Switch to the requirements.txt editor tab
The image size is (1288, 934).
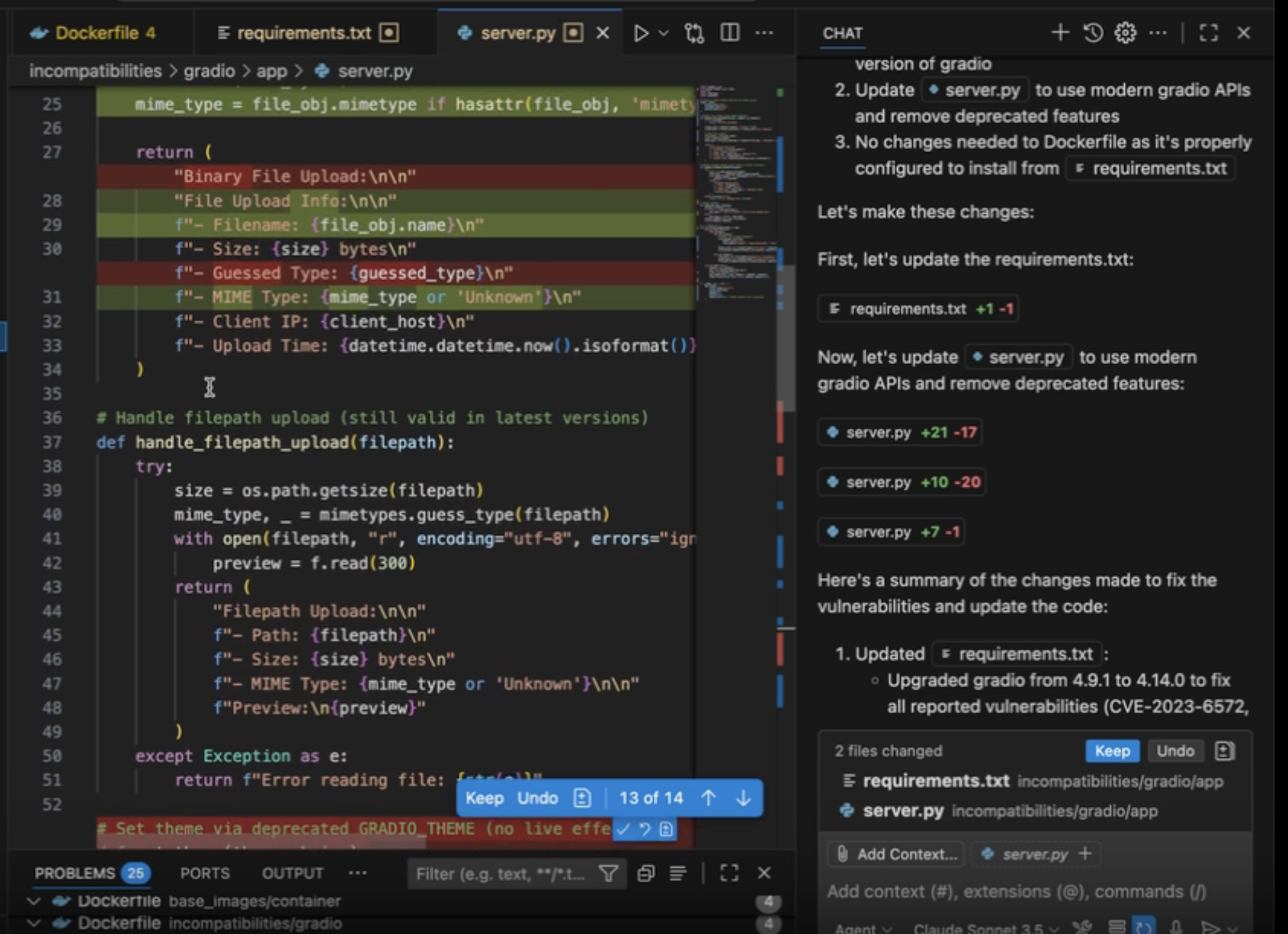[x=304, y=33]
